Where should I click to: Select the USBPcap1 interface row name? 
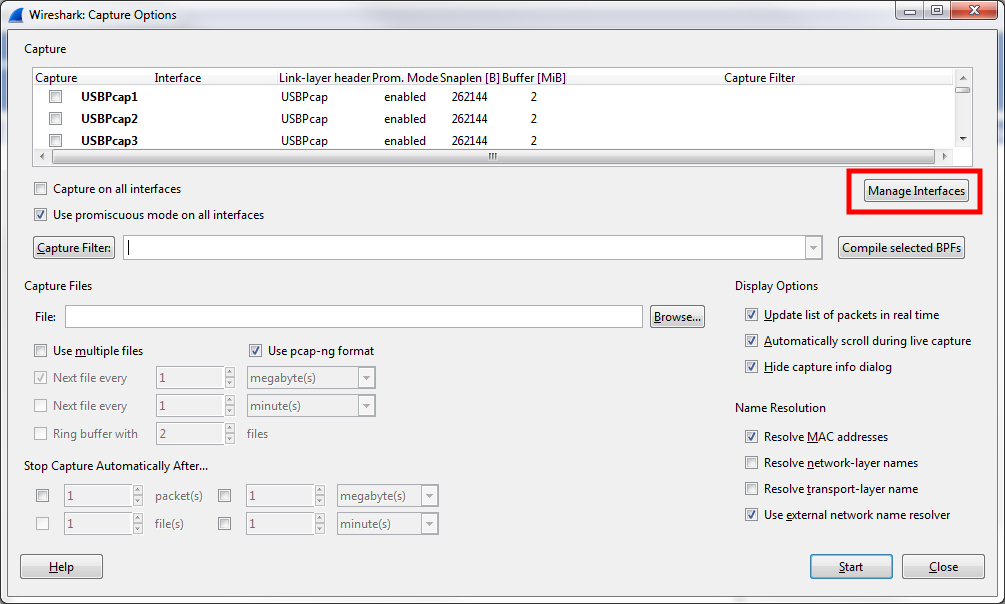[109, 97]
